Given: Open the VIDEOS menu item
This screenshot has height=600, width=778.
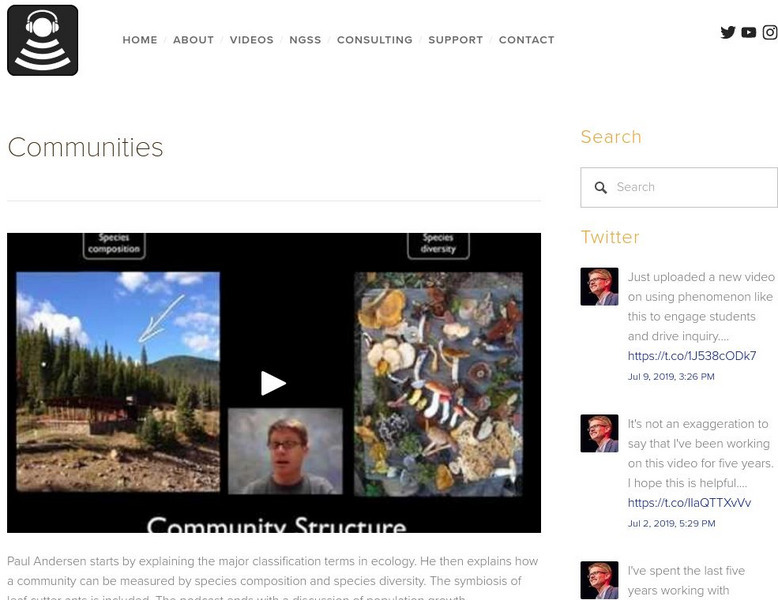Looking at the screenshot, I should coord(252,40).
